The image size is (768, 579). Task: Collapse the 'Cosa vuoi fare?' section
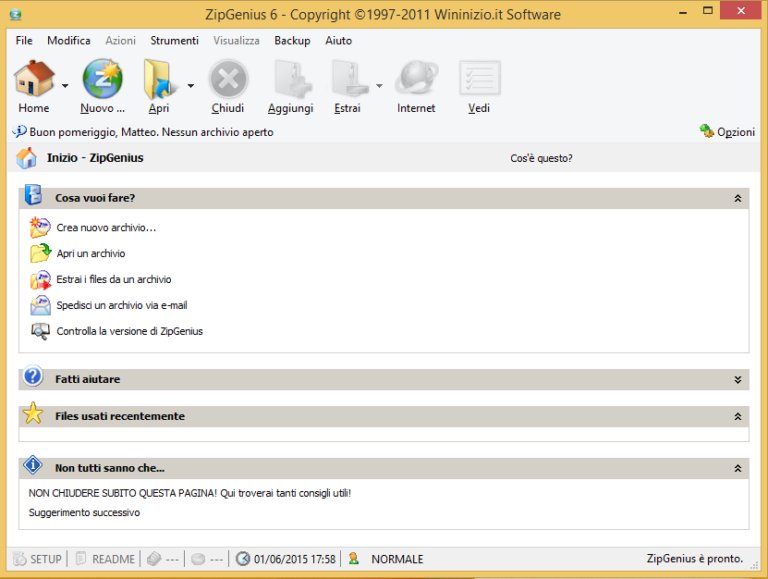tap(738, 199)
